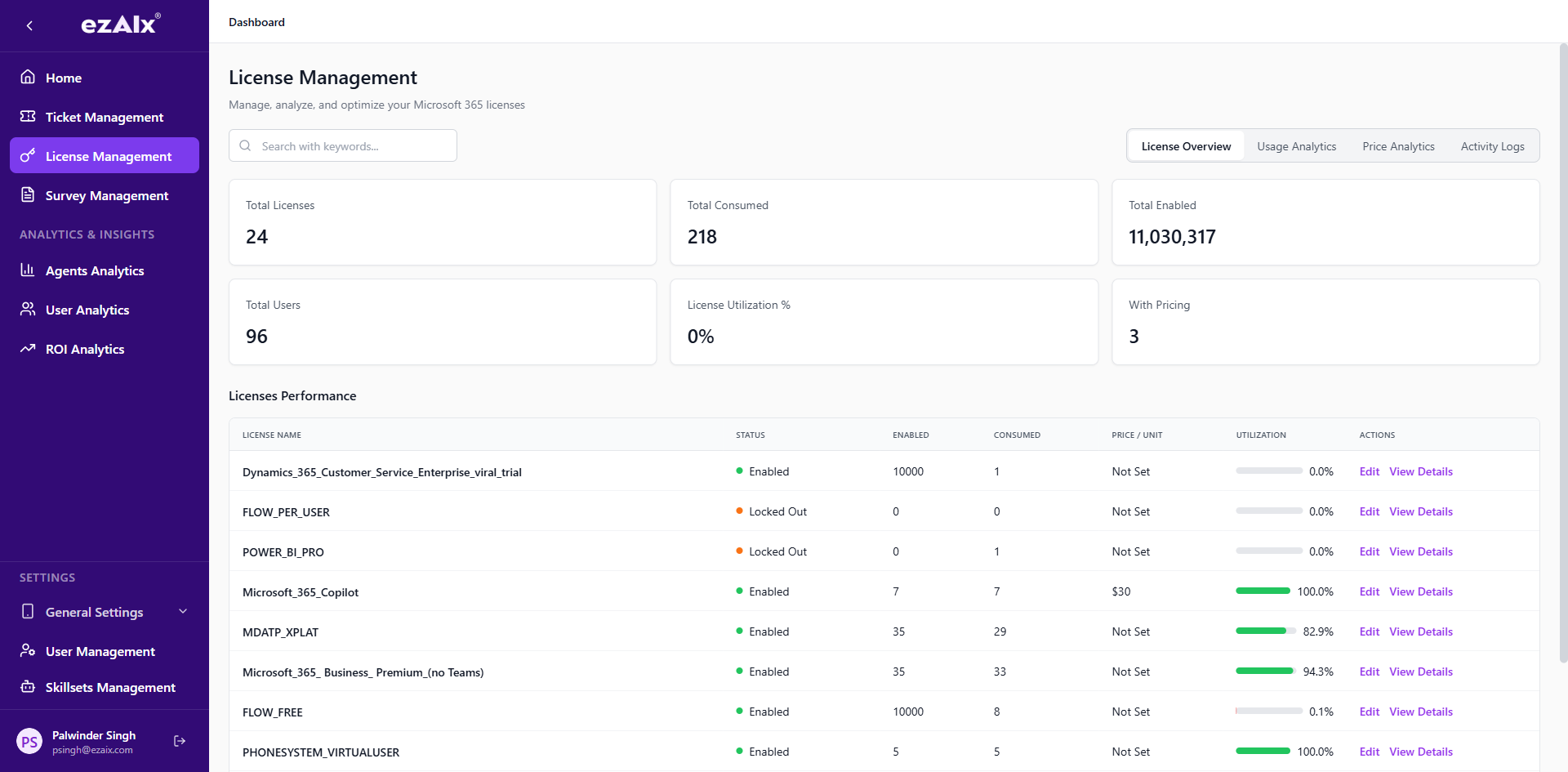Click the User Analytics people icon

[x=28, y=310]
